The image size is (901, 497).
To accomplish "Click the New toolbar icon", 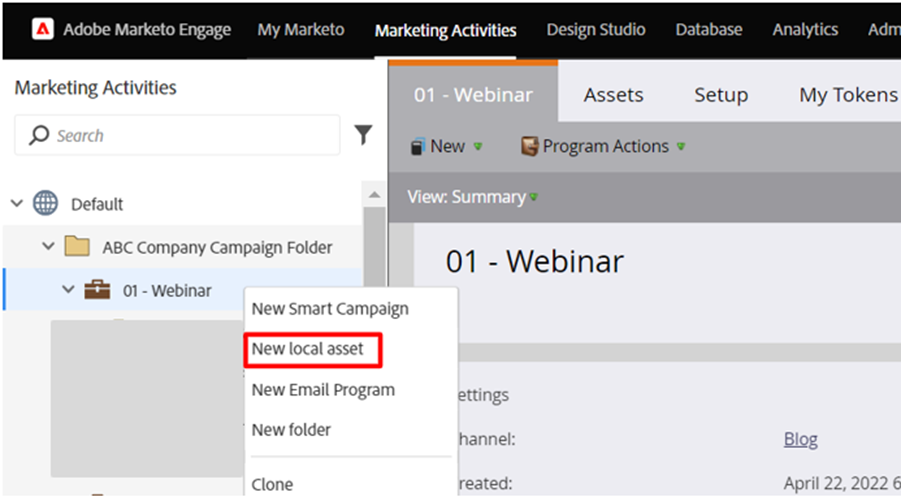I will click(x=417, y=147).
